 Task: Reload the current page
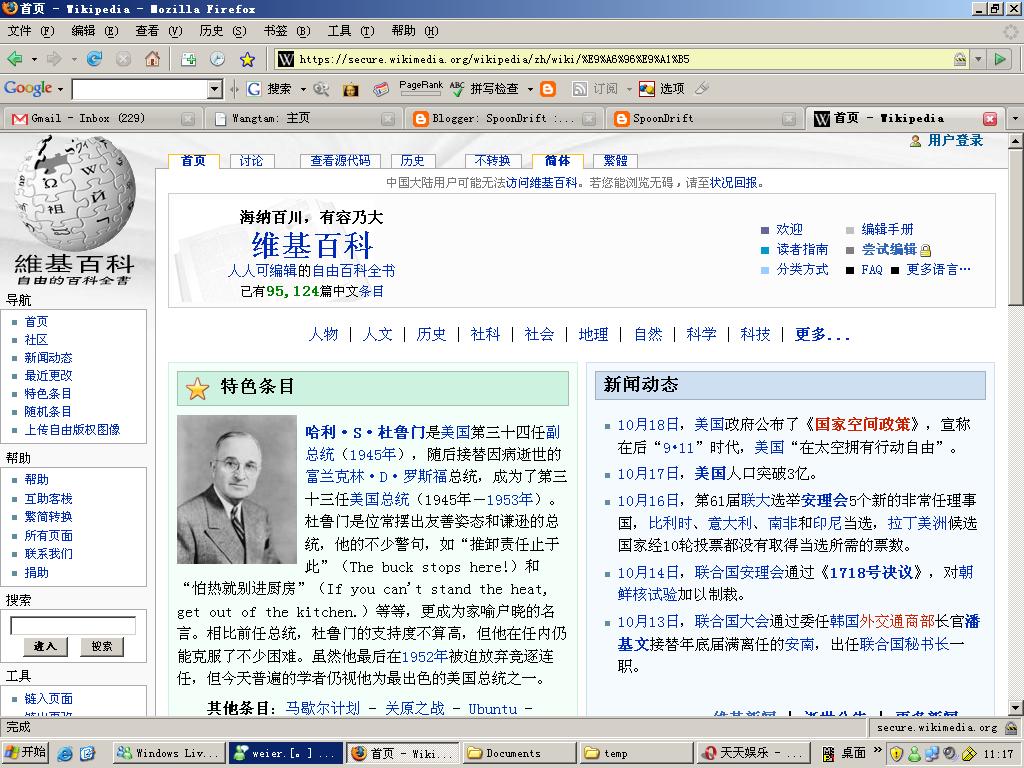point(95,59)
